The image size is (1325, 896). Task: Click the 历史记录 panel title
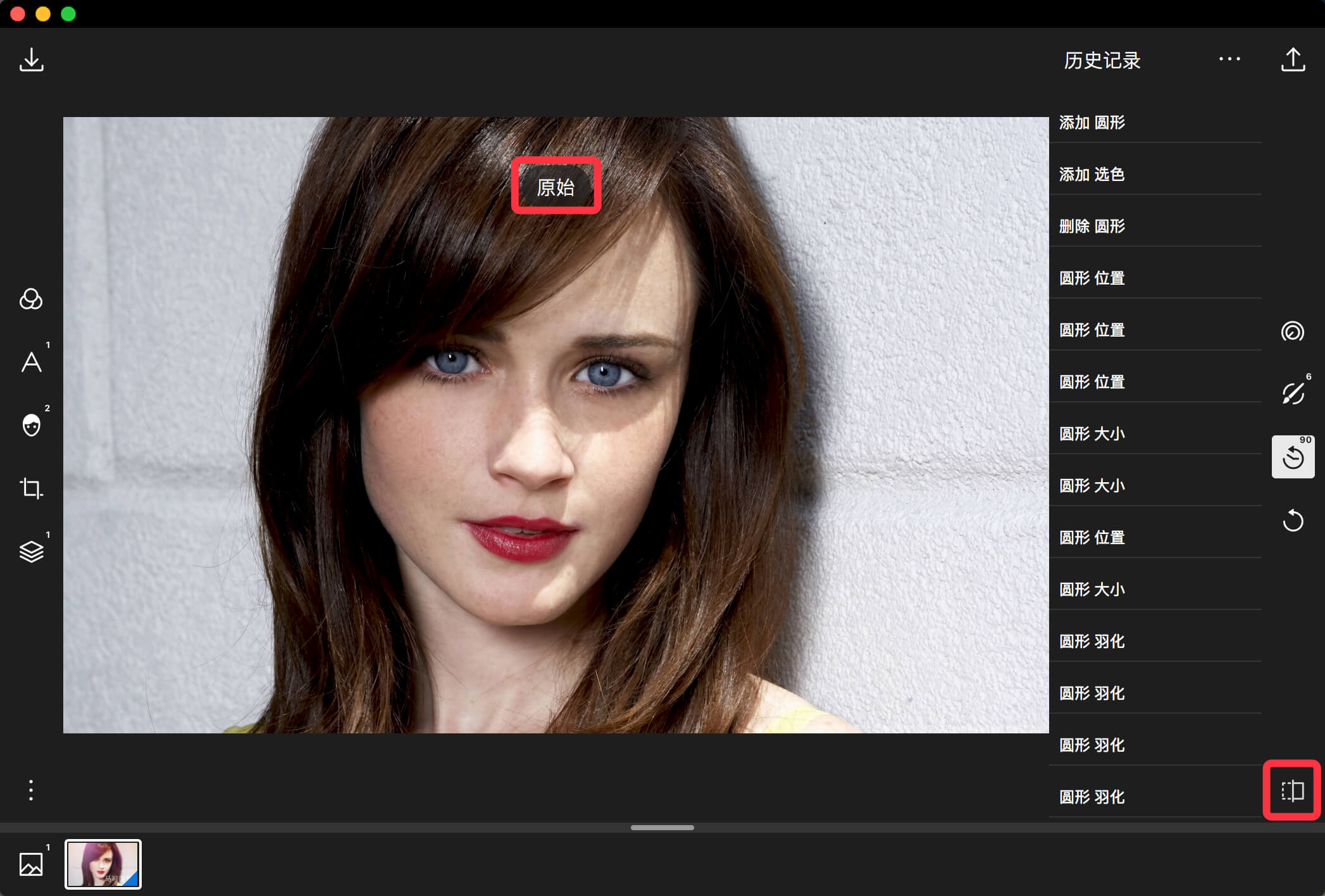pos(1102,60)
